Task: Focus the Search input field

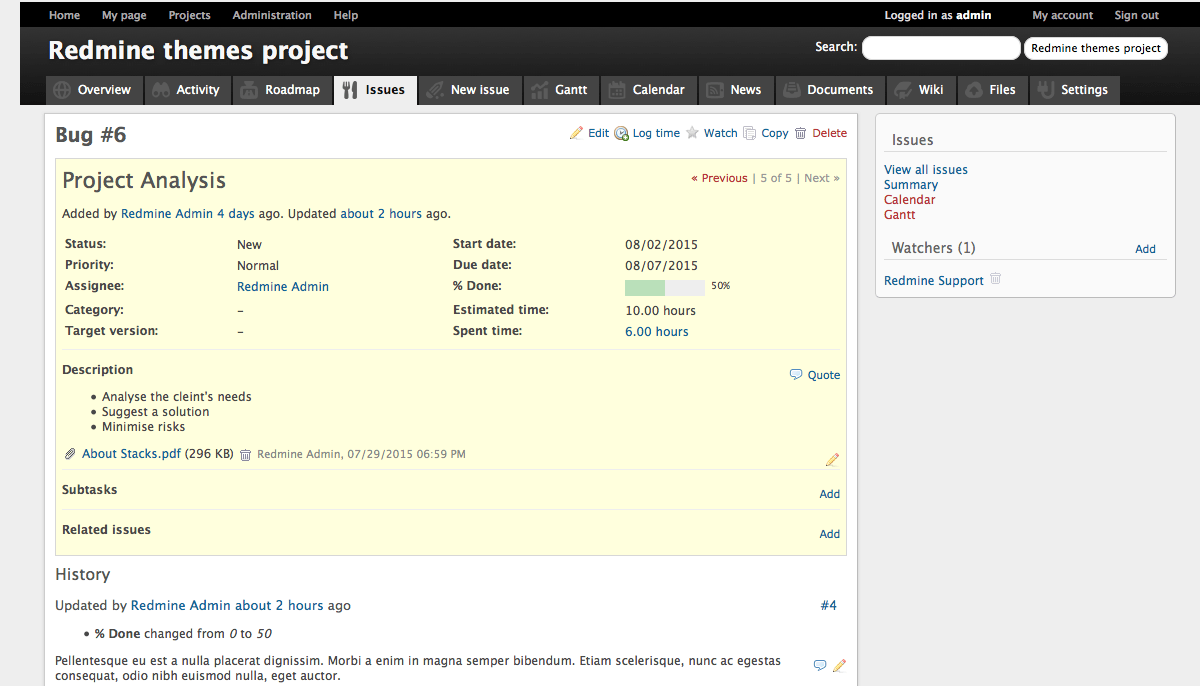Action: 941,48
